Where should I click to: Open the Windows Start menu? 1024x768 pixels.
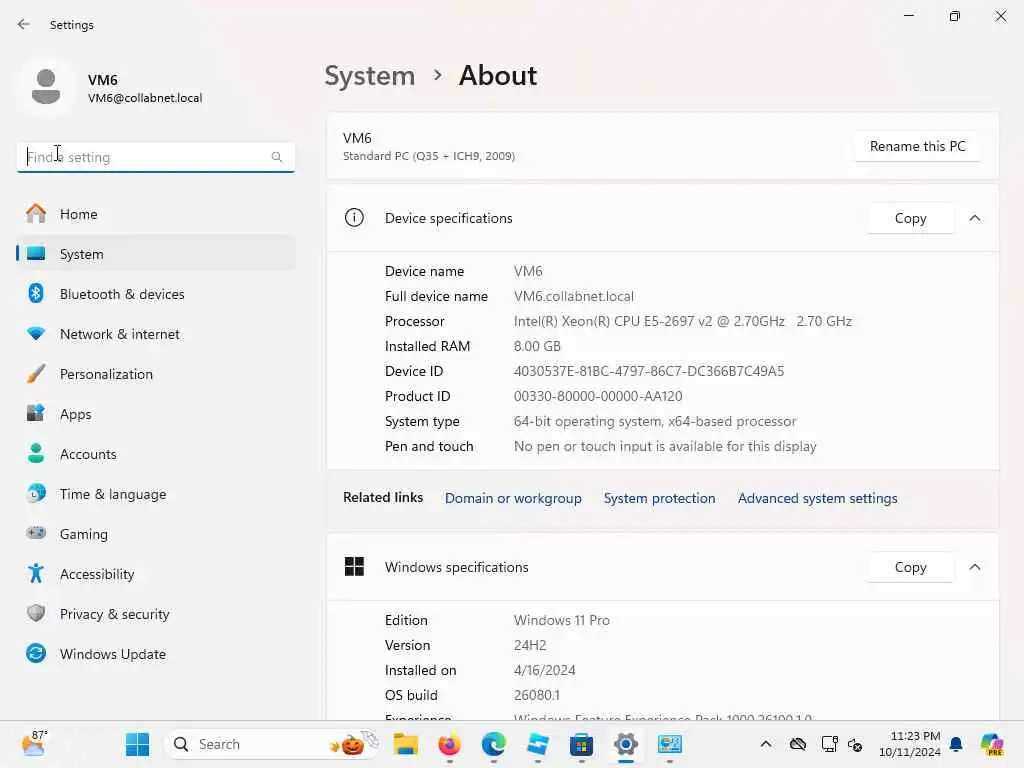tap(137, 744)
